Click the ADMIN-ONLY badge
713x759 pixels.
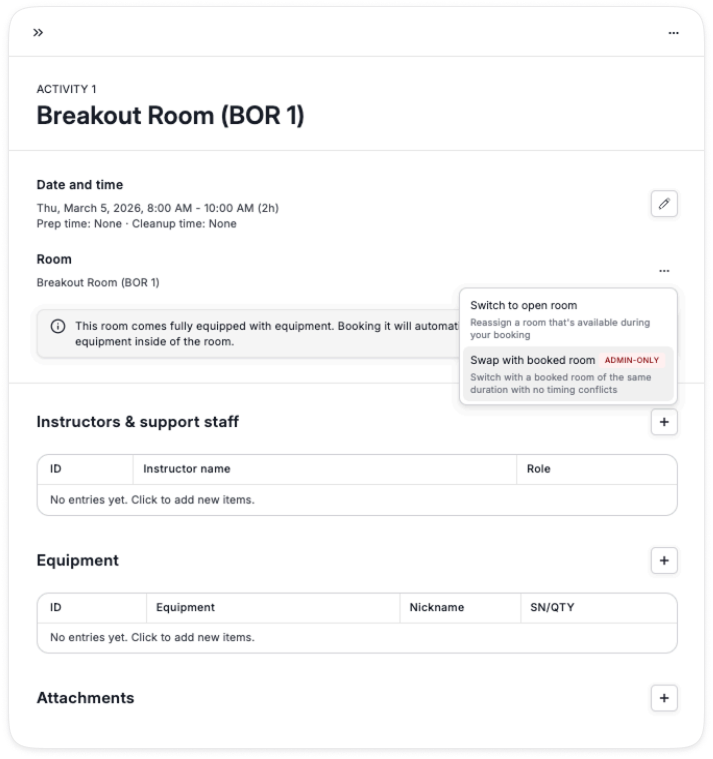pyautogui.click(x=632, y=360)
